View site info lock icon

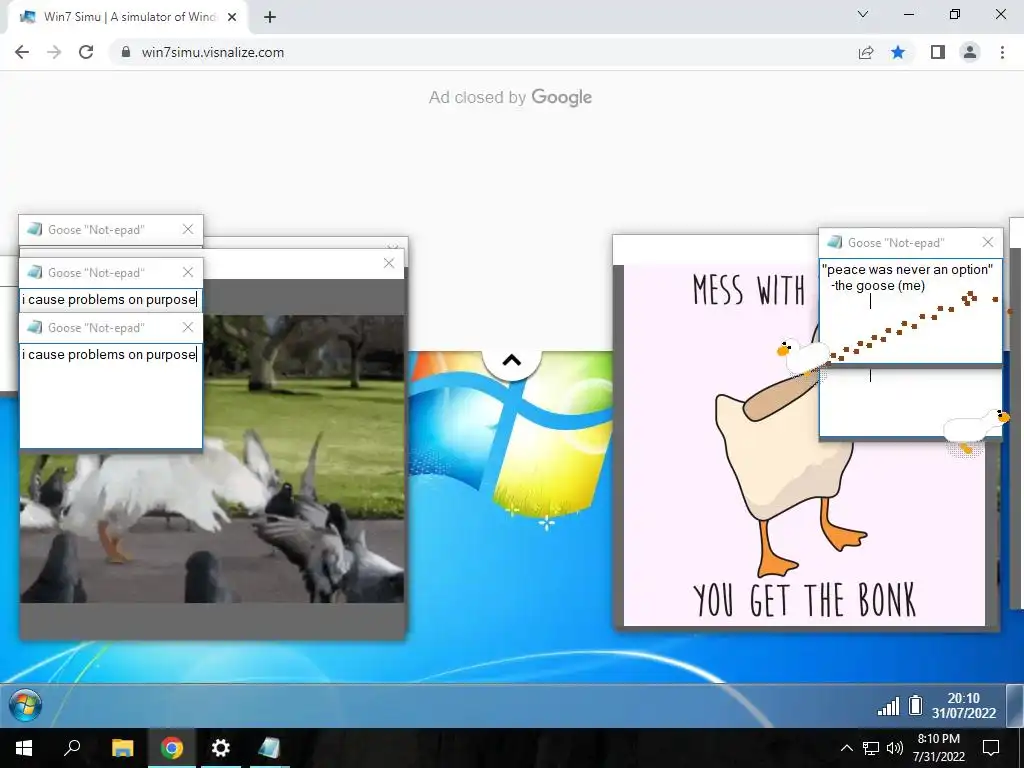pos(126,52)
